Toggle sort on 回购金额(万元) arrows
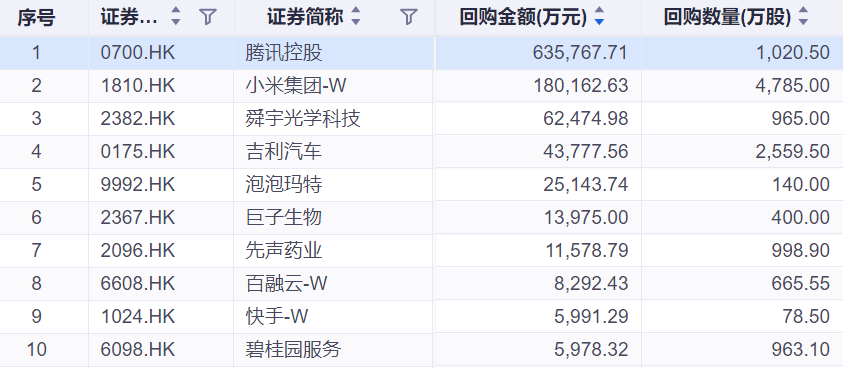Screen dimensions: 843x368 coord(599,17)
